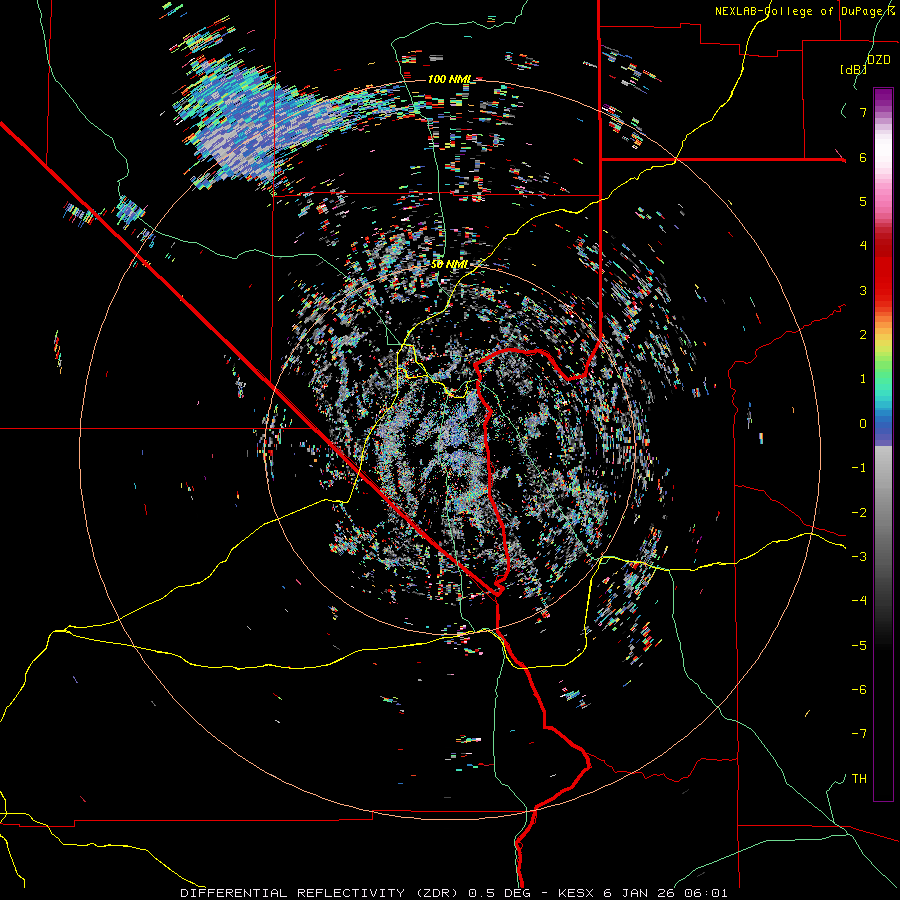Click the -7 dB scale value
Viewport: 900px width, 900px height.
point(859,734)
